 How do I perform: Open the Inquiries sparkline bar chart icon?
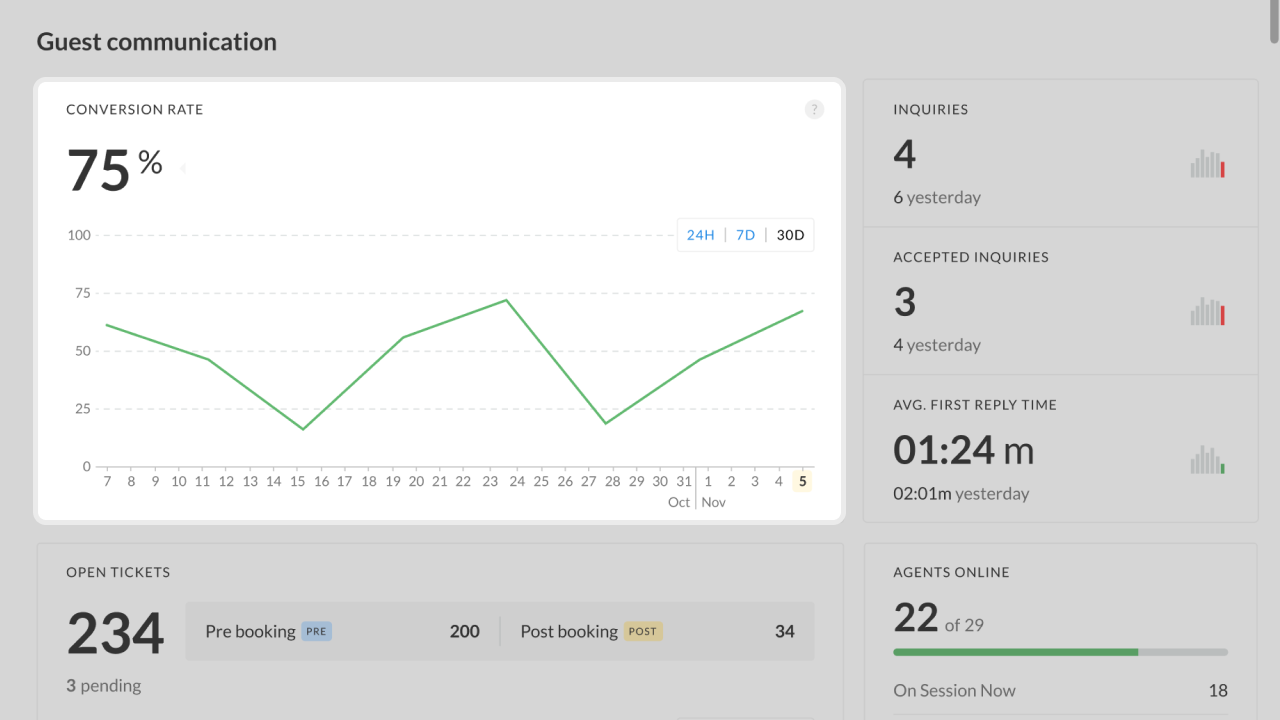click(x=1207, y=165)
